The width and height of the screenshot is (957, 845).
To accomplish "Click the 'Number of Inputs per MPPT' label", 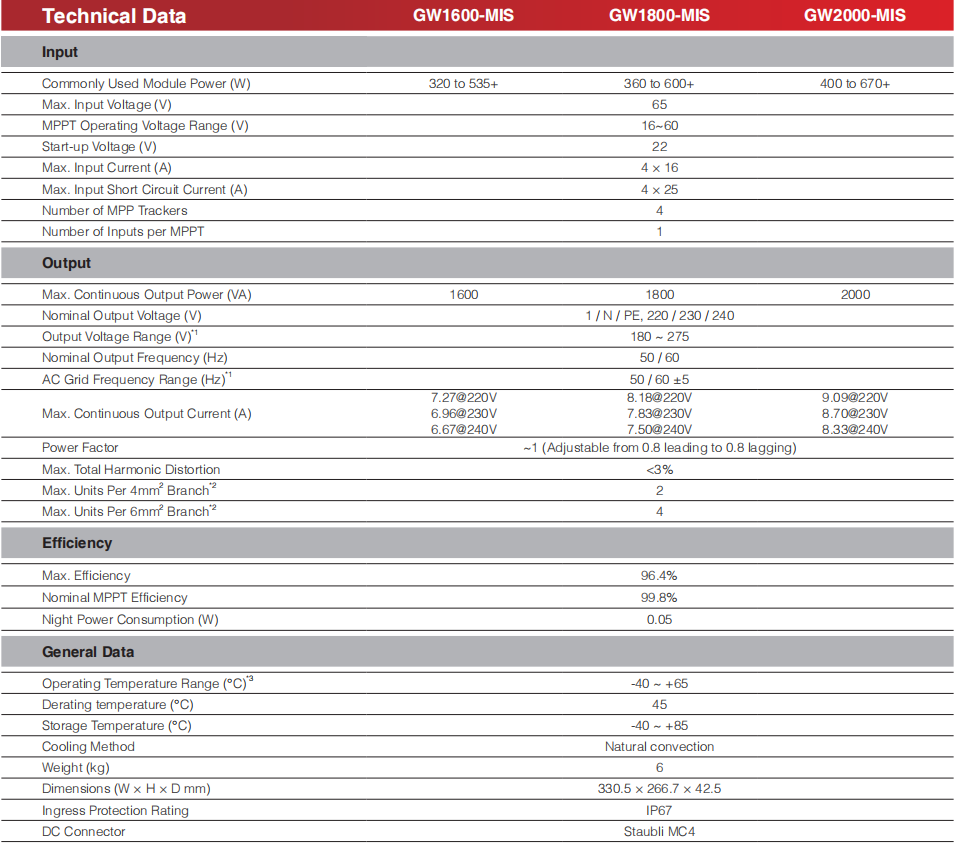I will (x=123, y=232).
